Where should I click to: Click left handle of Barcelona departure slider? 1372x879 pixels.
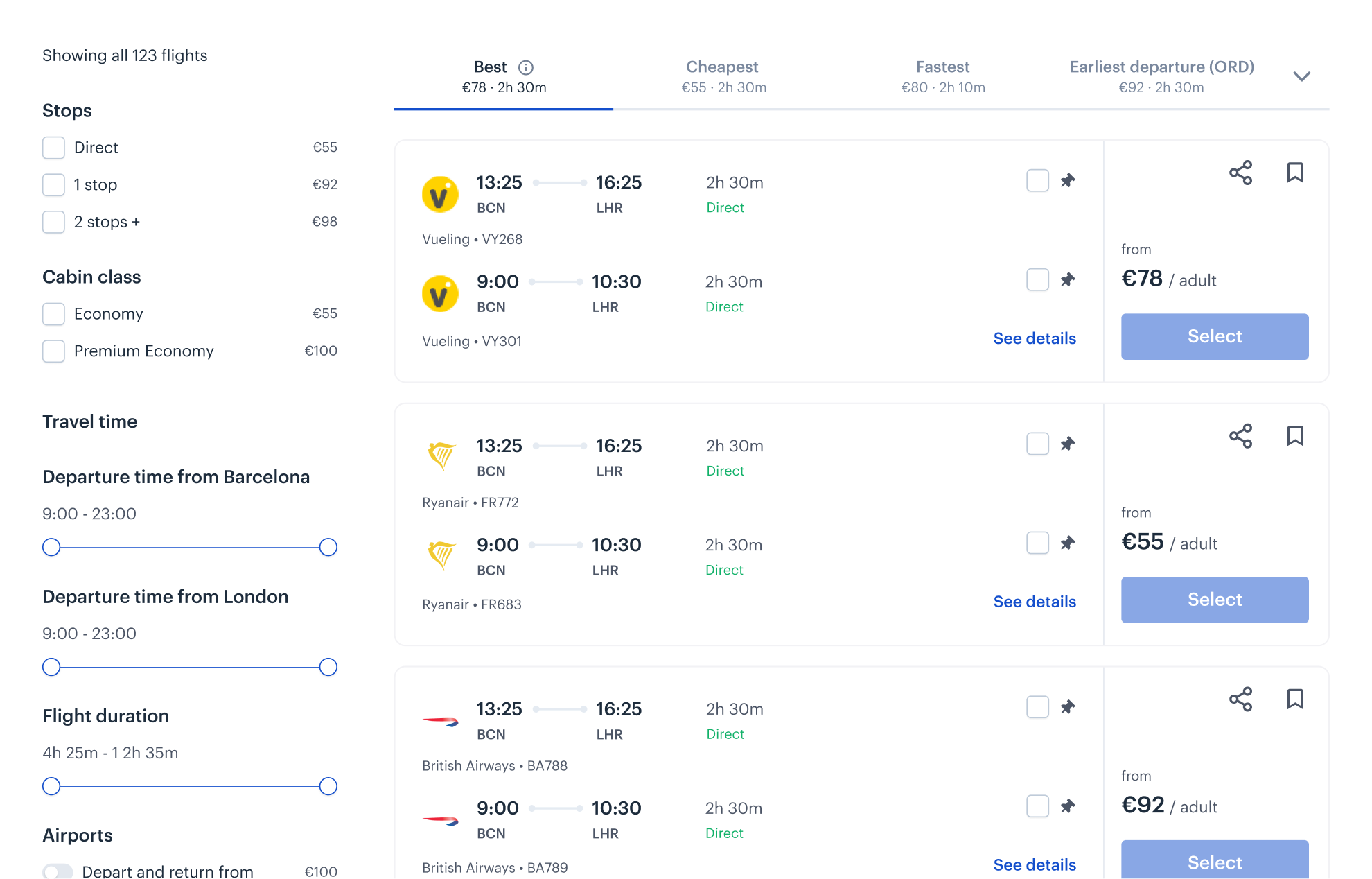point(51,548)
